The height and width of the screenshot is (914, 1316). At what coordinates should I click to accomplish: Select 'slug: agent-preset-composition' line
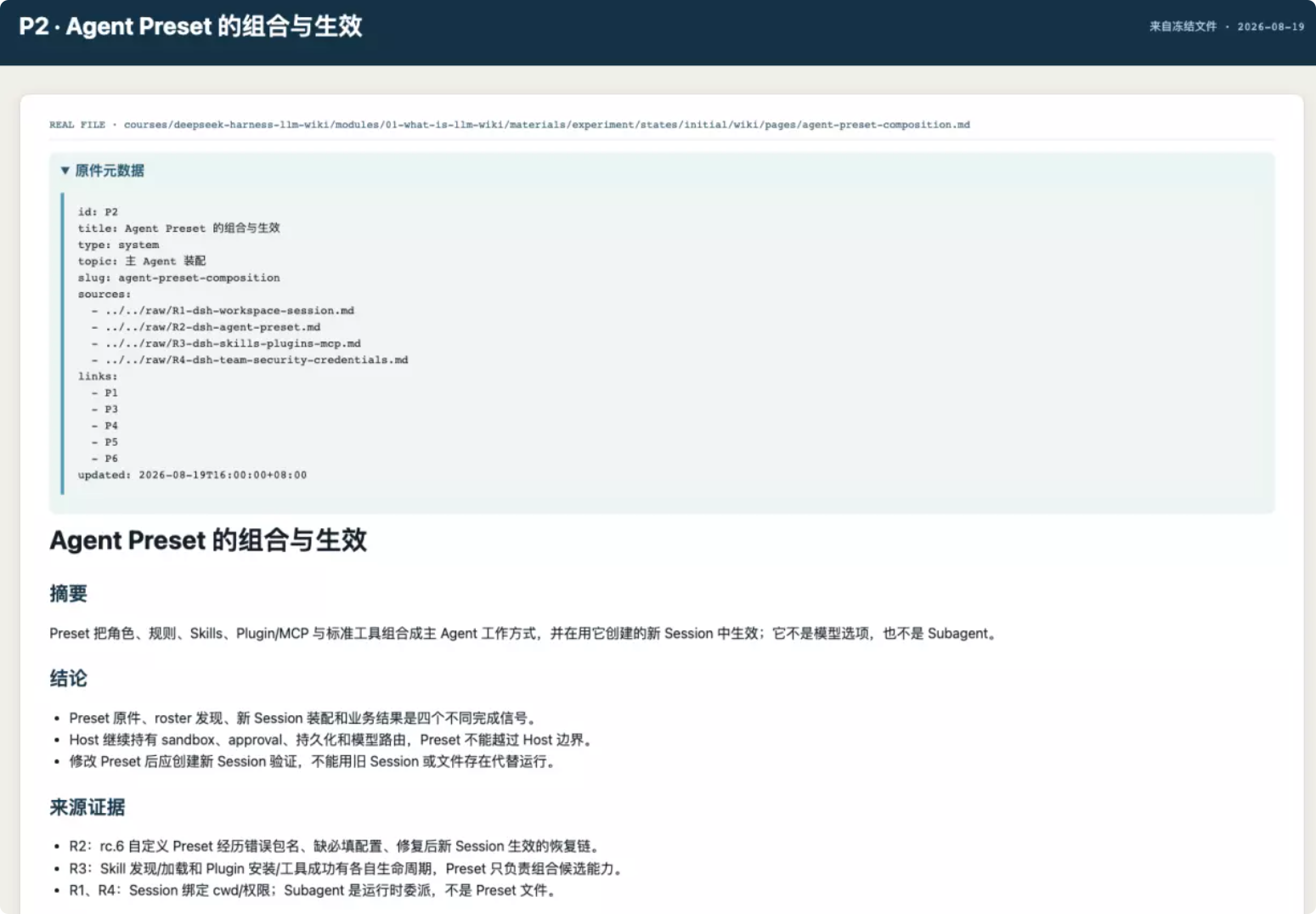point(178,278)
